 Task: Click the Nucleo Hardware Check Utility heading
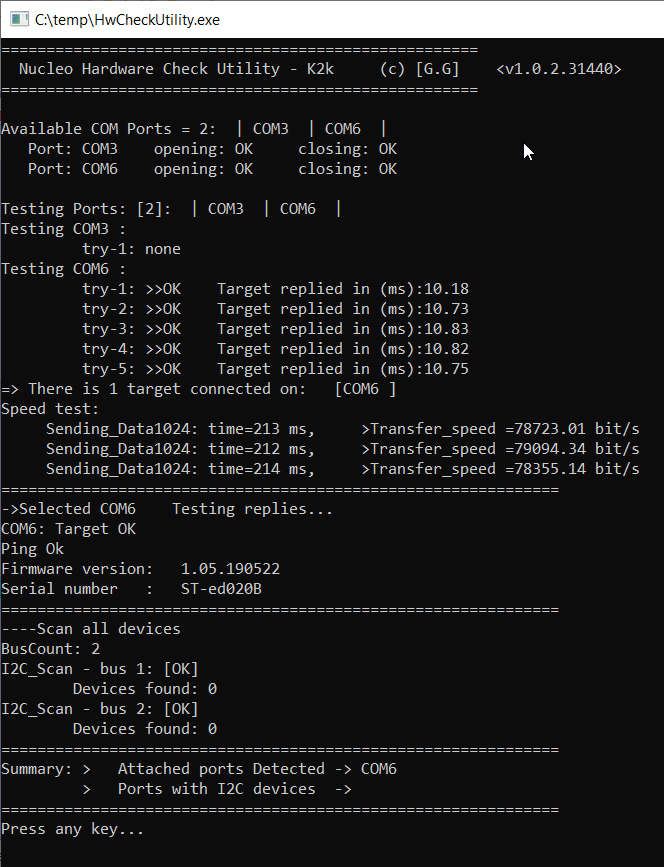(176, 69)
